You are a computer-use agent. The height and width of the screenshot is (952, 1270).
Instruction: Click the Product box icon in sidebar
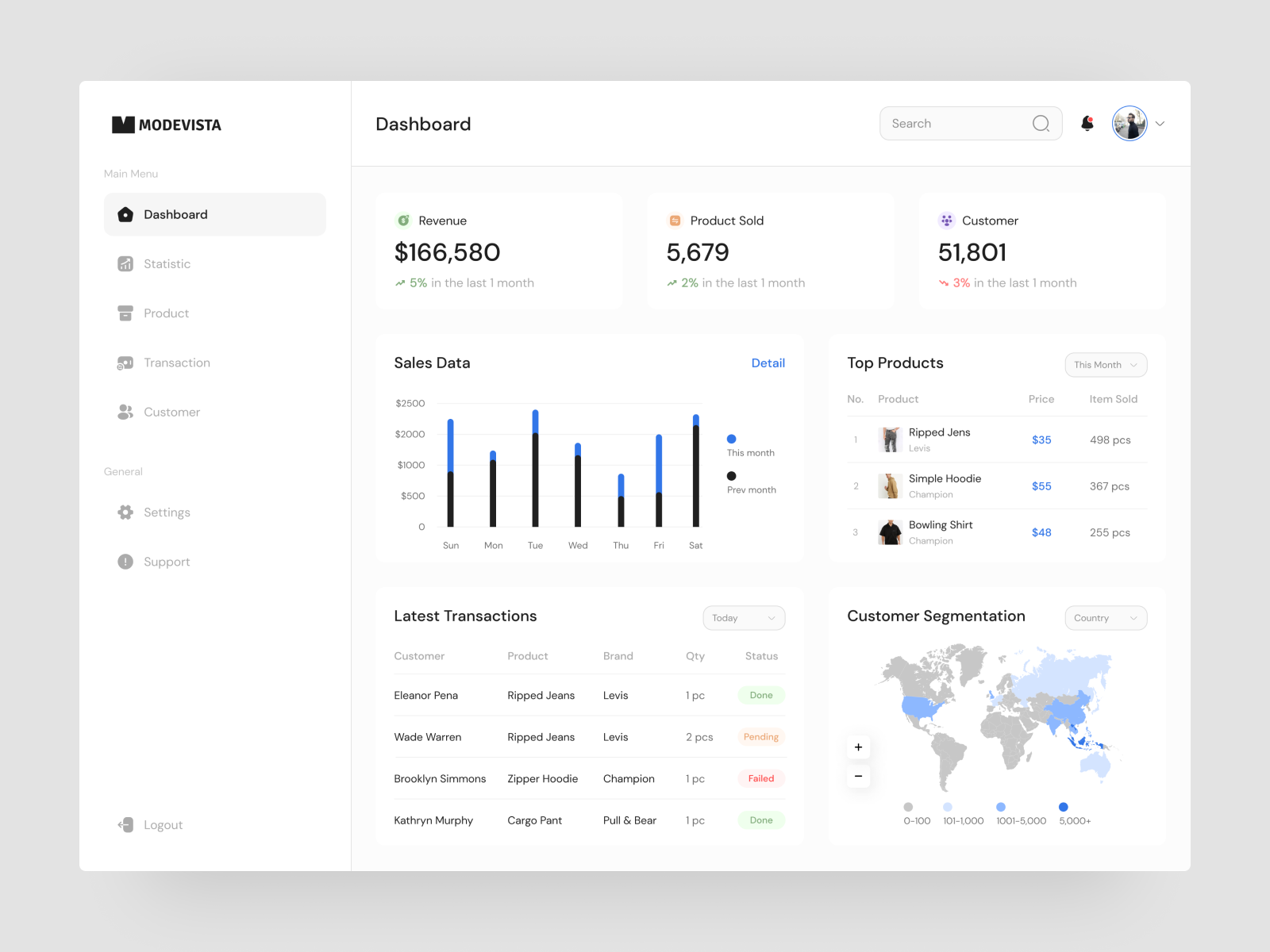pyautogui.click(x=125, y=313)
